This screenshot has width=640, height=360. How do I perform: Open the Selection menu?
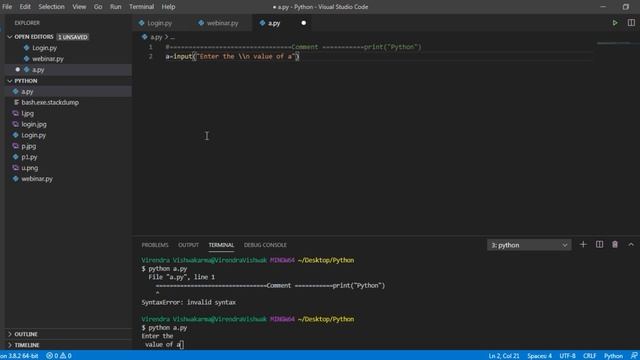click(x=51, y=7)
